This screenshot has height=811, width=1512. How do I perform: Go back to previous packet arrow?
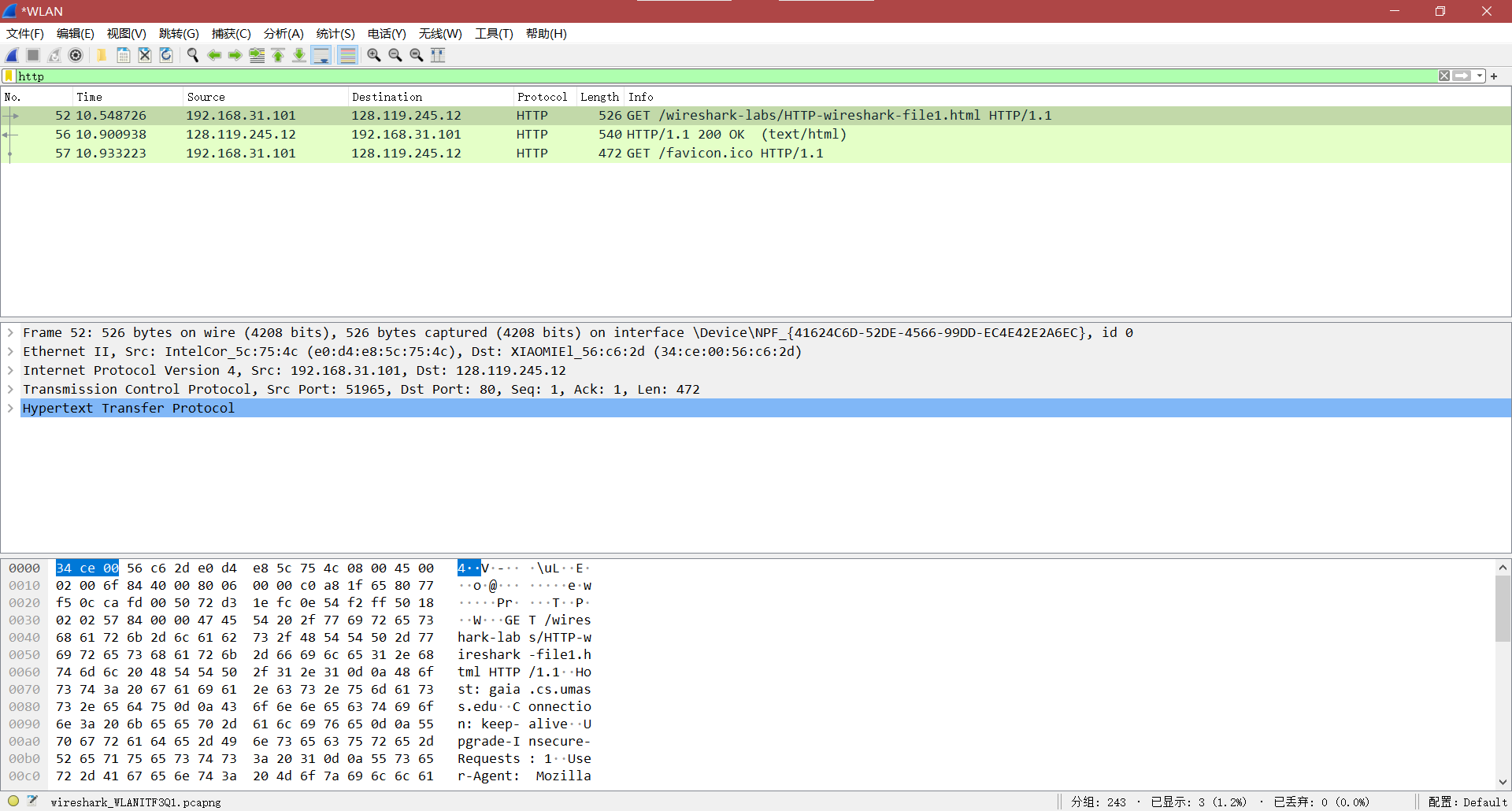click(213, 55)
